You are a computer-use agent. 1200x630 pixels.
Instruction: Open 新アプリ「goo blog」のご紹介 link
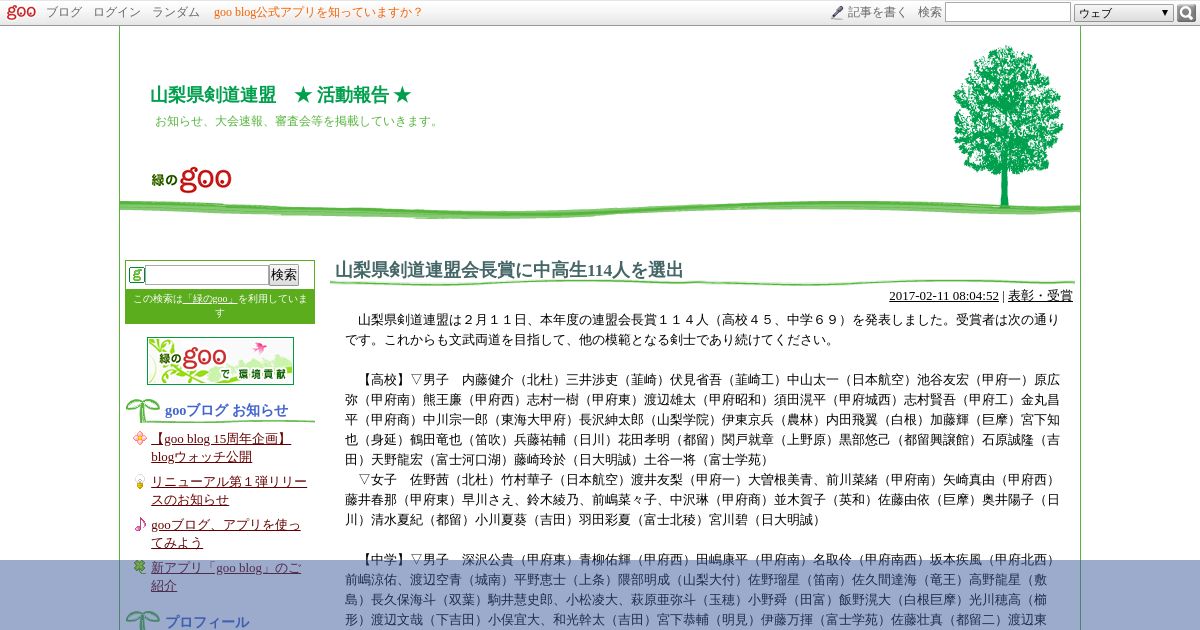[226, 576]
